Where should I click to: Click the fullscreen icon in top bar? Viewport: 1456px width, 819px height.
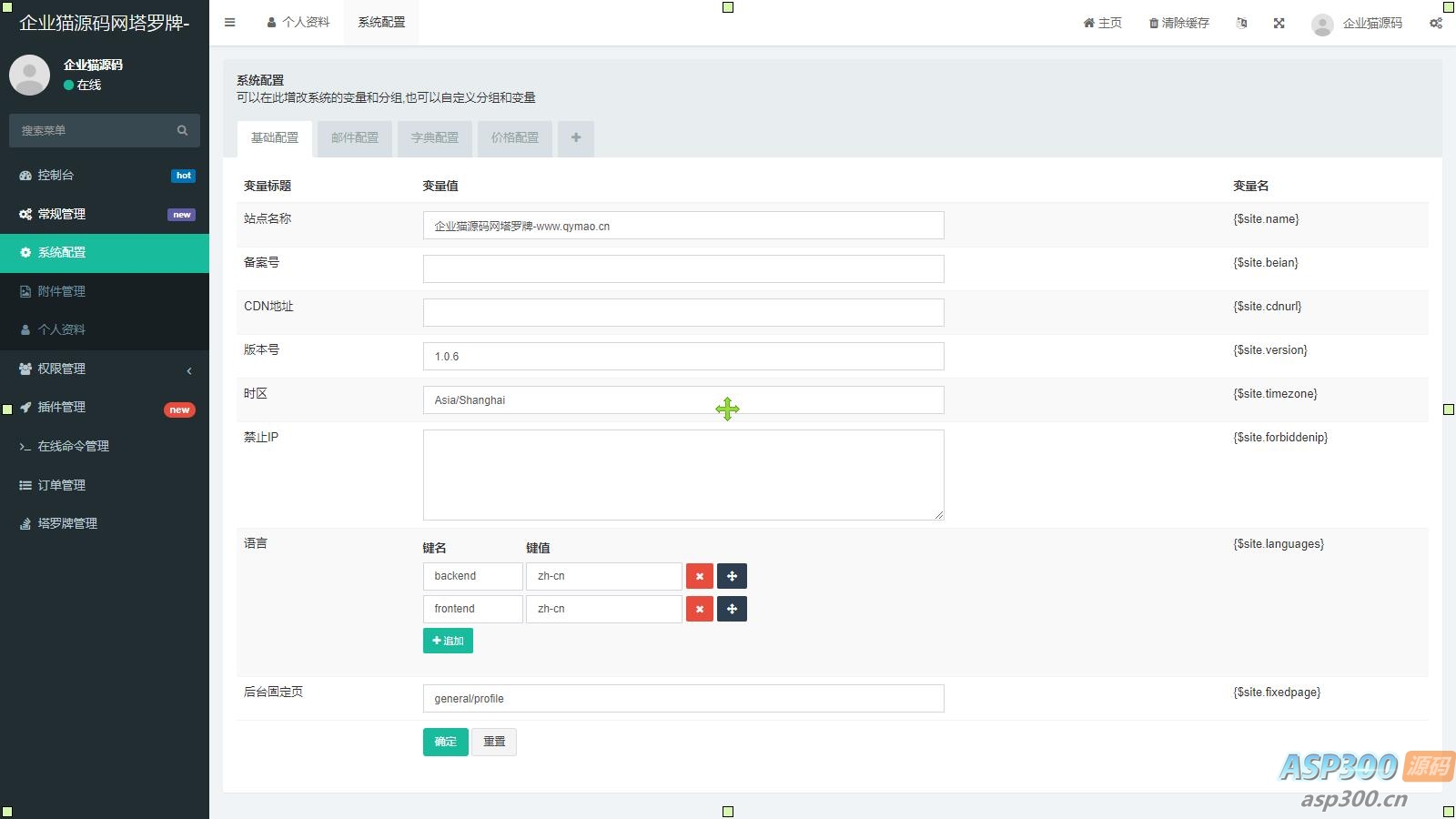click(1279, 23)
